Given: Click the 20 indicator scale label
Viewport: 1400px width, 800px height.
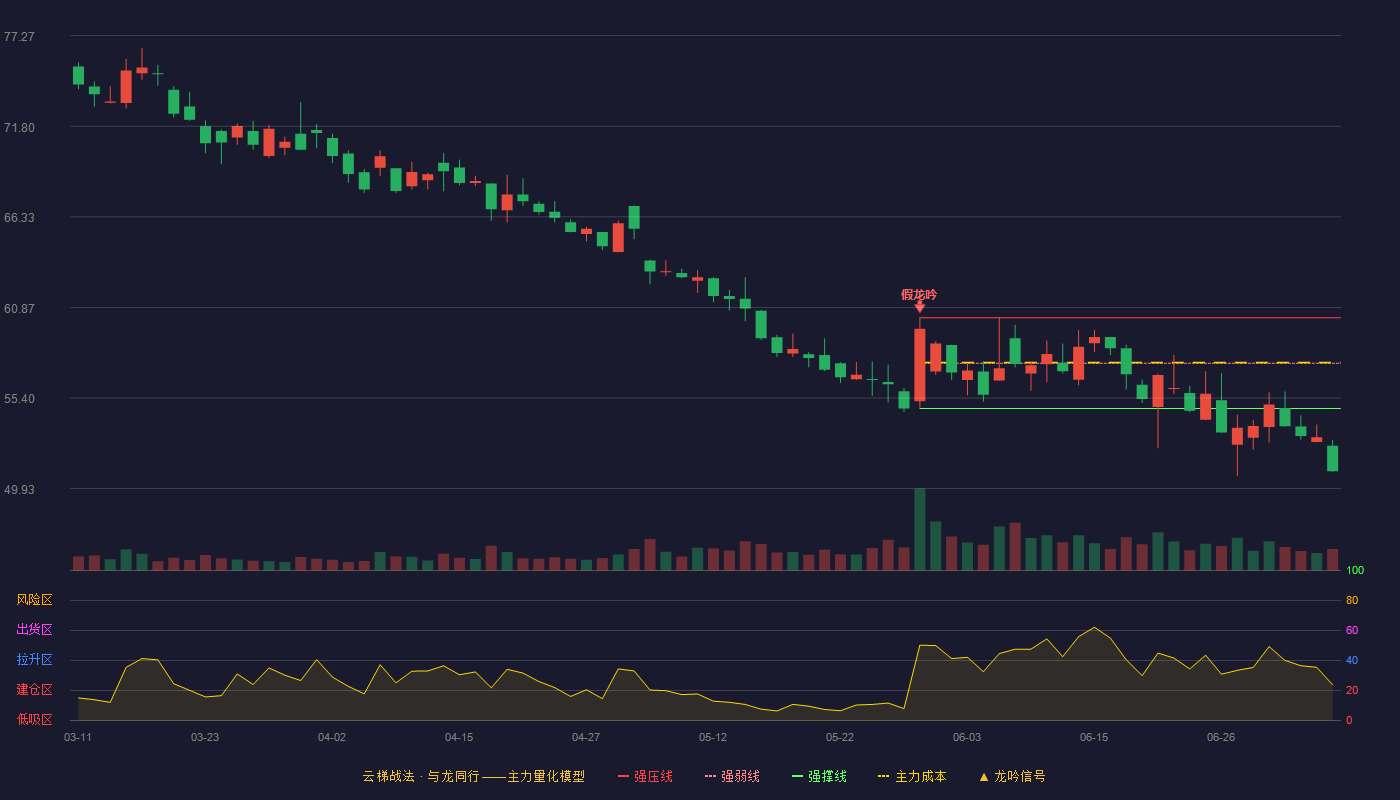Looking at the screenshot, I should pyautogui.click(x=1352, y=690).
